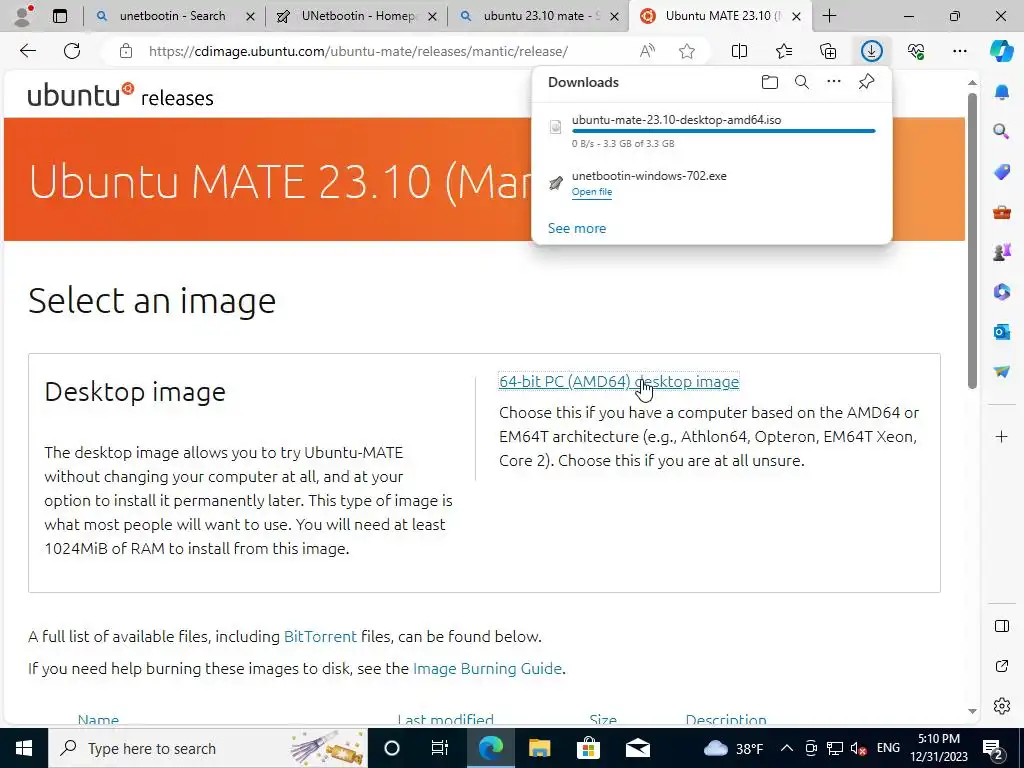1024x768 pixels.
Task: Open the BitTorrent link
Action: point(320,637)
